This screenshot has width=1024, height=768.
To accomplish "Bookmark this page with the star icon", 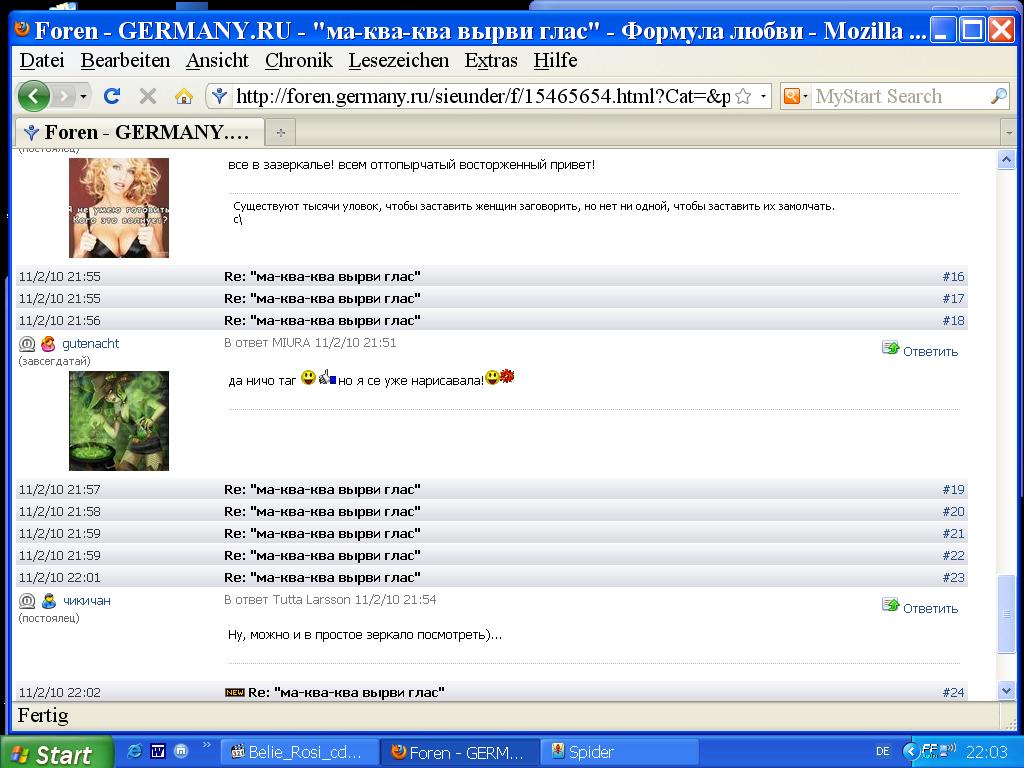I will [x=743, y=96].
